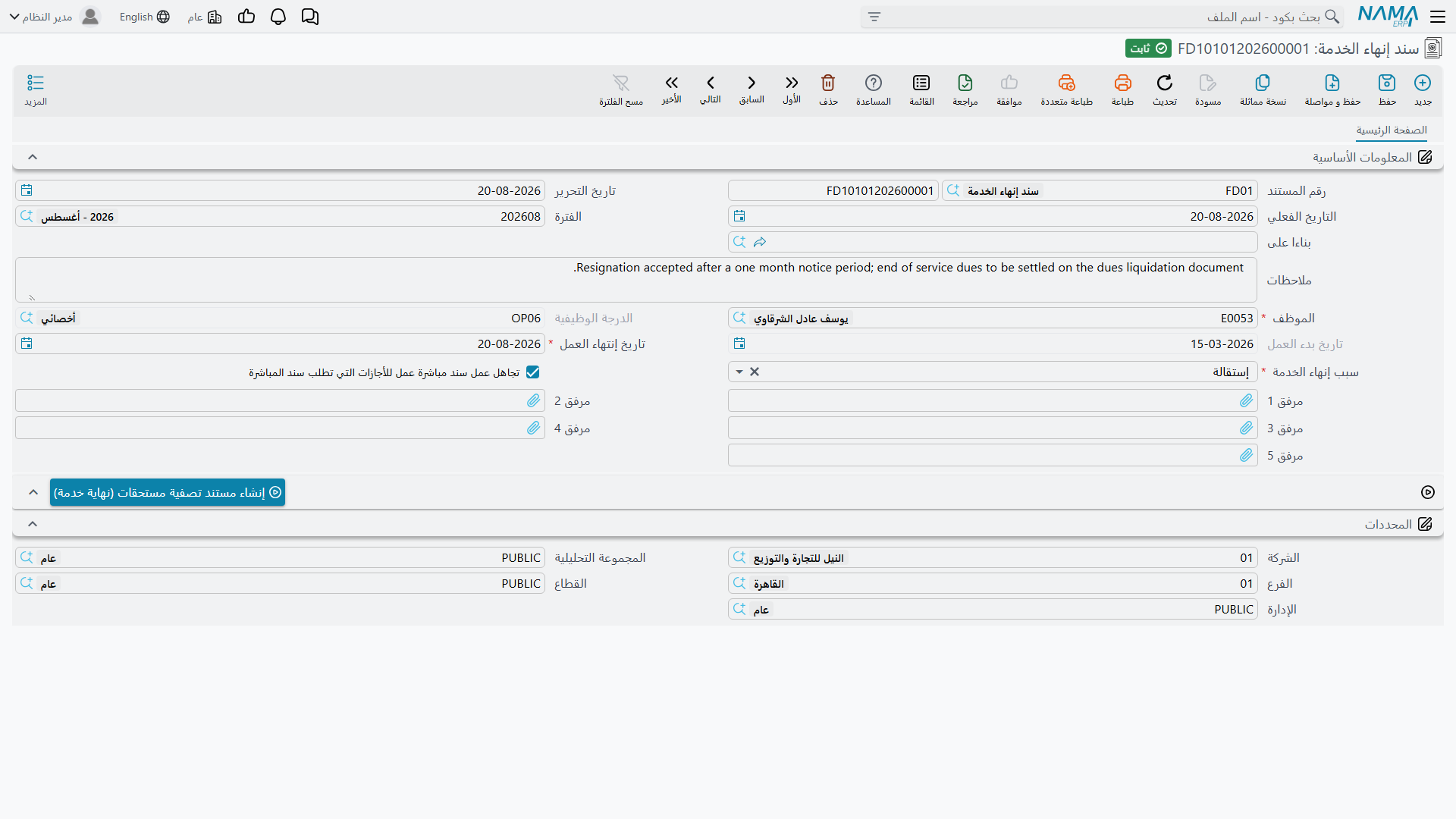Open the issue date calendar picker
1456x819 pixels.
pos(27,190)
